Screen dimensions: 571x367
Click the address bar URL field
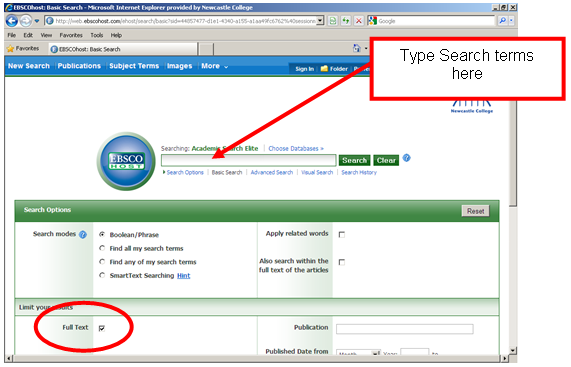[x=181, y=21]
